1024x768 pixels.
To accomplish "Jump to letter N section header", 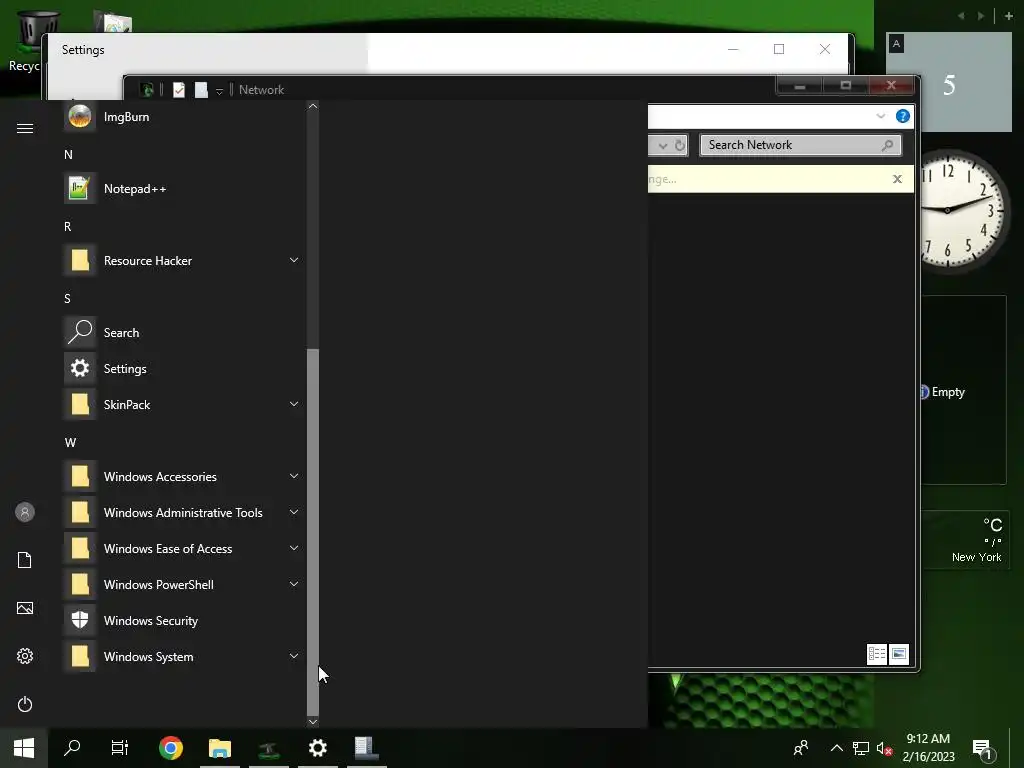I will click(x=68, y=155).
